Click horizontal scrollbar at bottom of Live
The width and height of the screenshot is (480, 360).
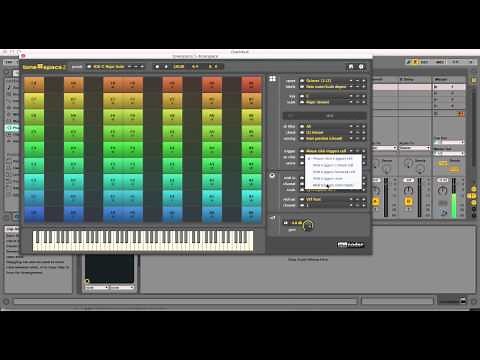[x=185, y=301]
